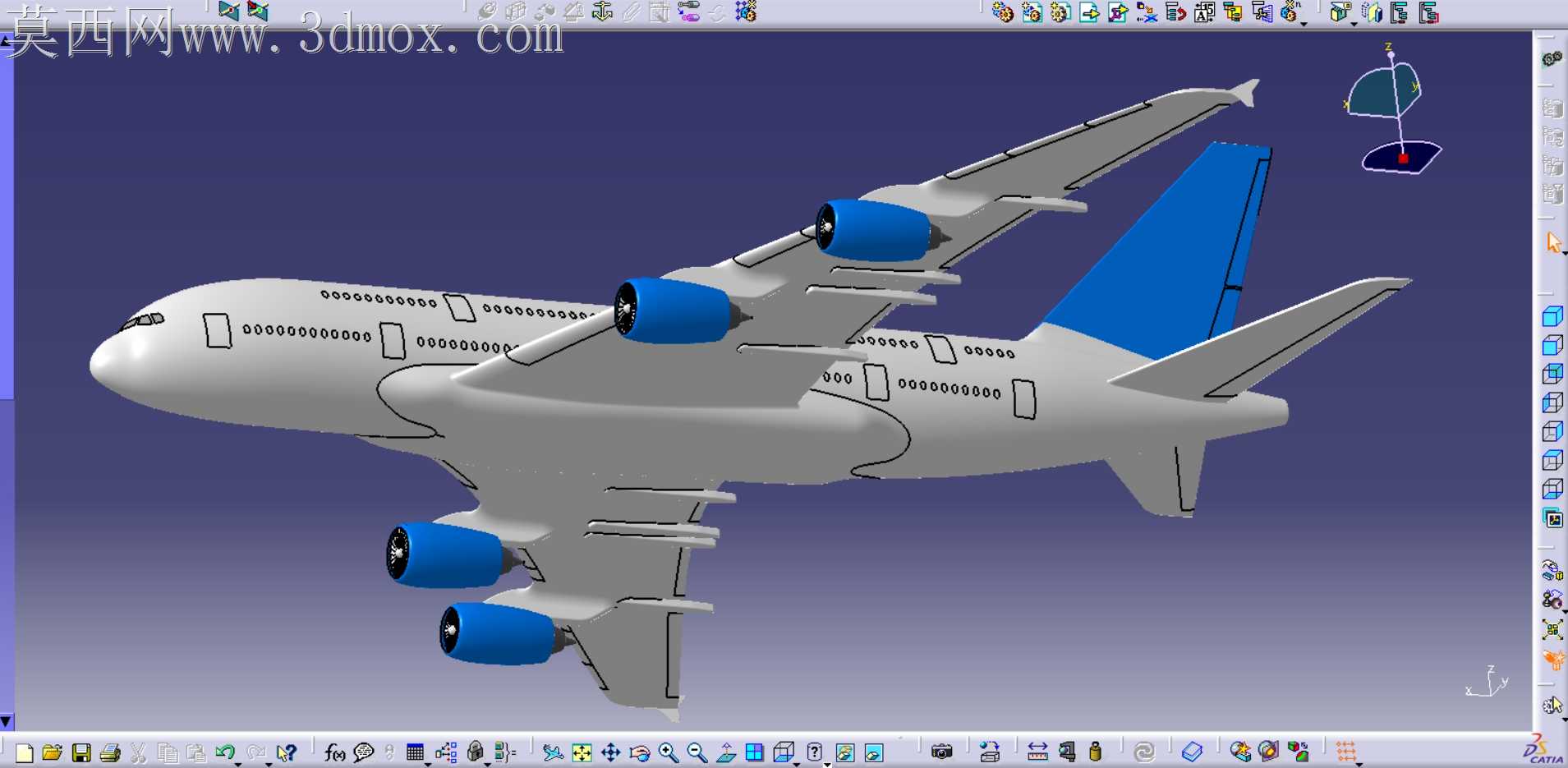Expand the dotted grid icon dropdown arrow
Viewport: 1568px width, 768px height.
click(1359, 763)
